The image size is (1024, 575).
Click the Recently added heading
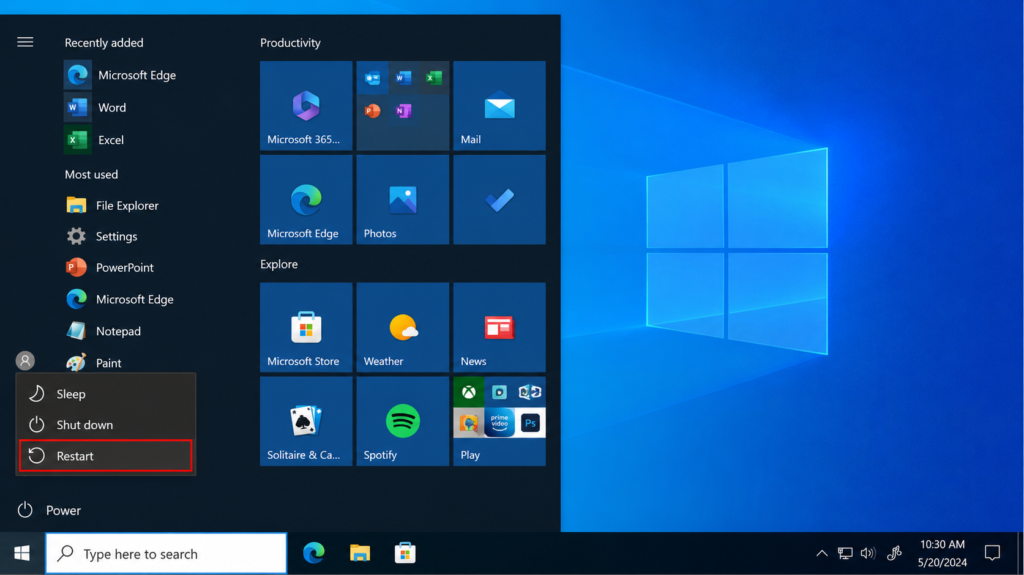click(x=104, y=42)
